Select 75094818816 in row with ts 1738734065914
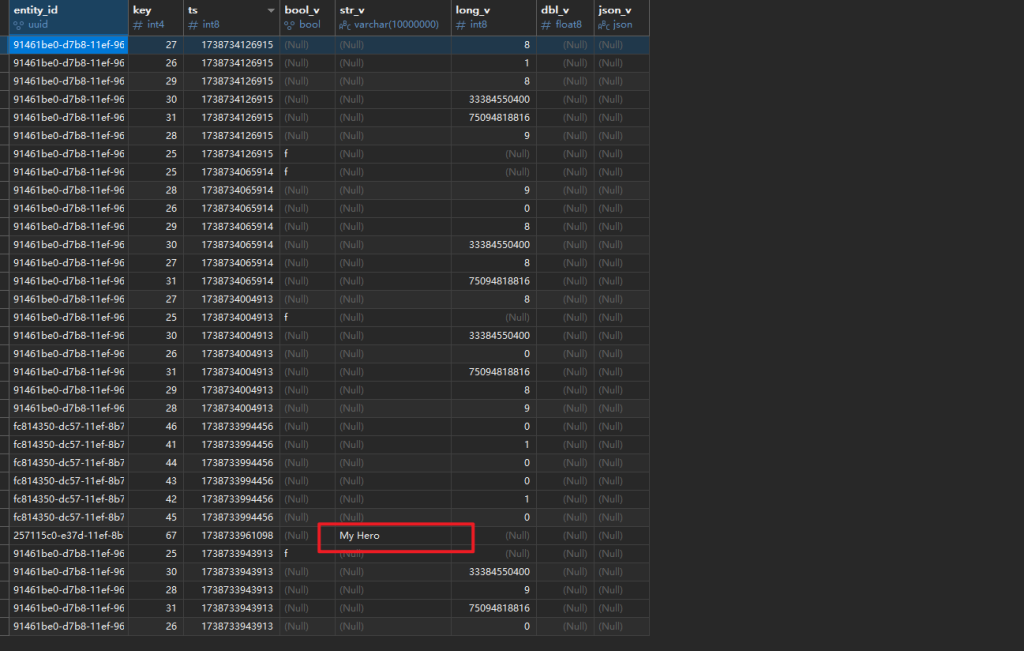 click(494, 281)
